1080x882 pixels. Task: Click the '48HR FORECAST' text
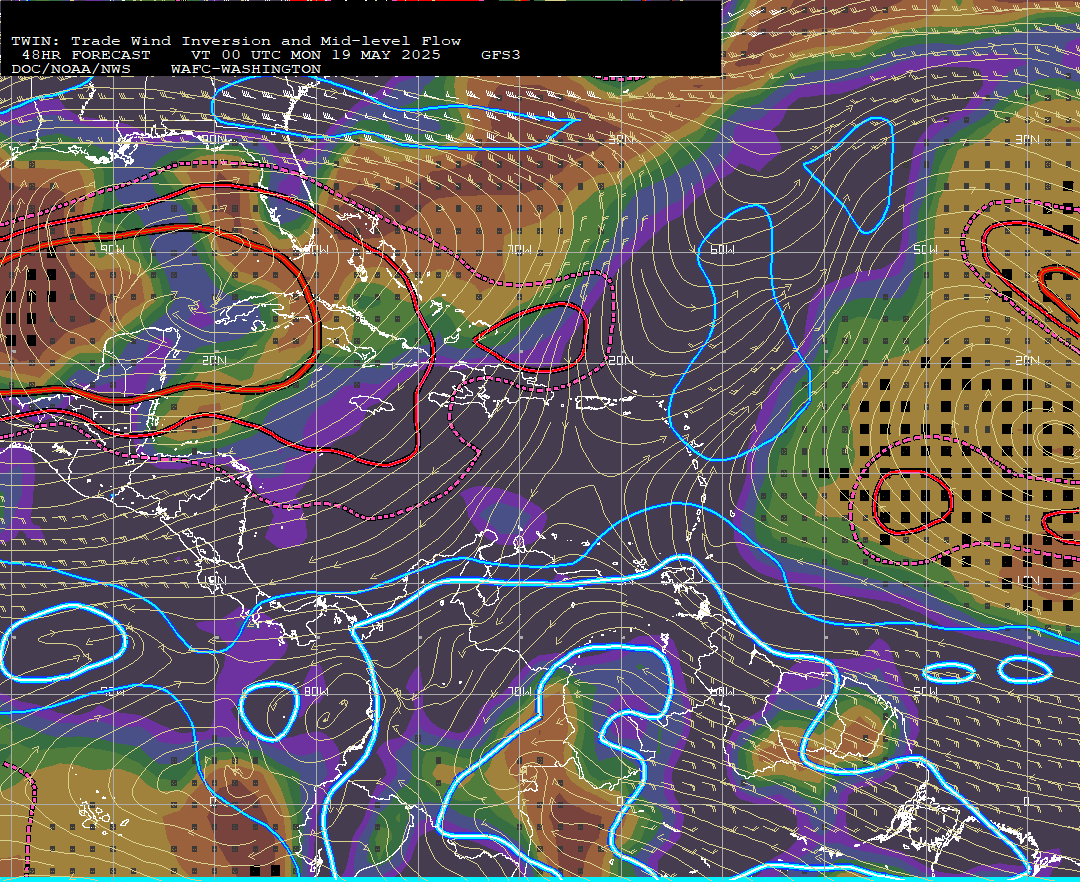[86, 55]
